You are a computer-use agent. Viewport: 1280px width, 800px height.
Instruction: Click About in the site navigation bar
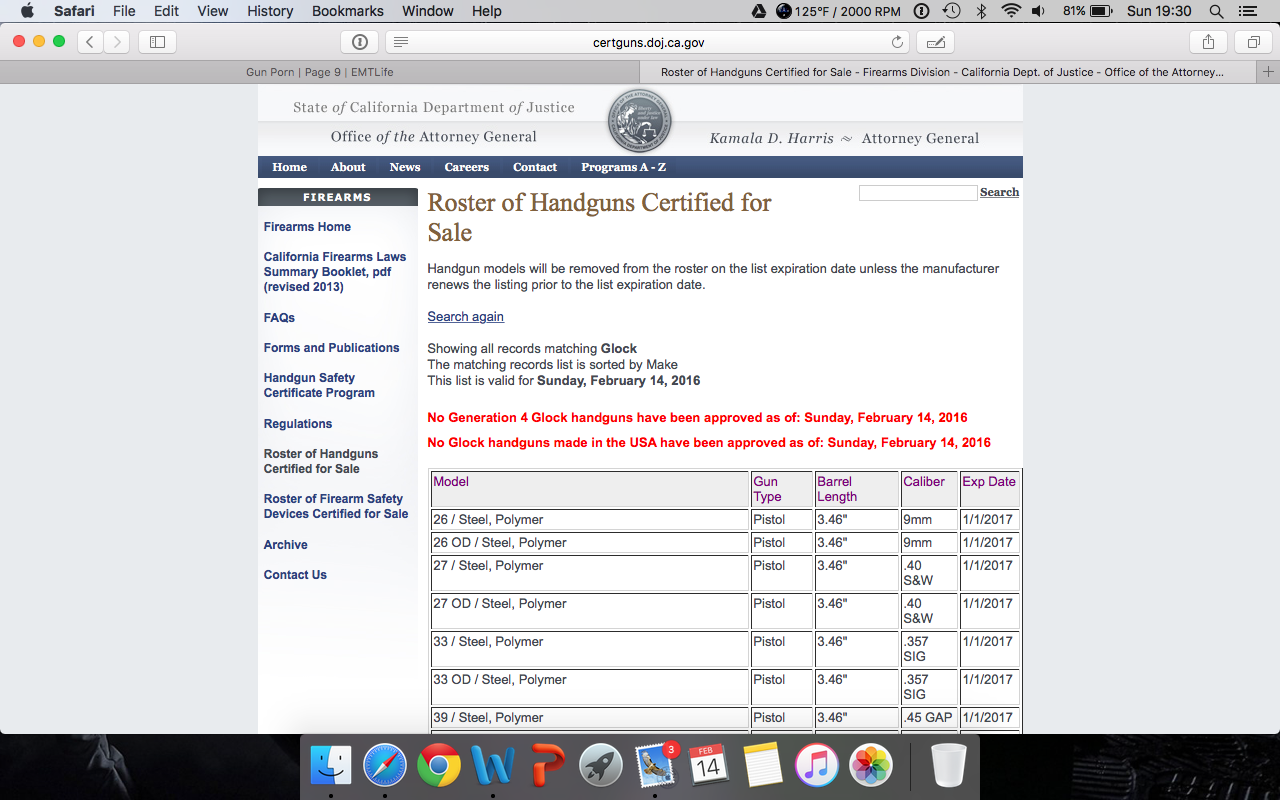348,167
